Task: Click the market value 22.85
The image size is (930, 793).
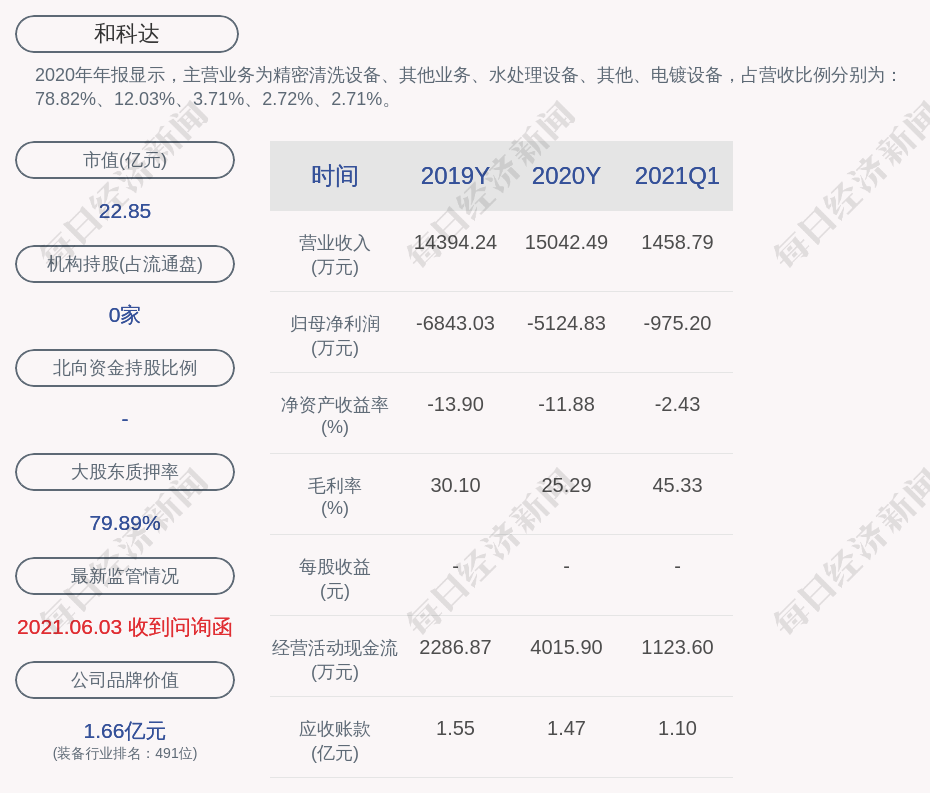Action: [125, 211]
